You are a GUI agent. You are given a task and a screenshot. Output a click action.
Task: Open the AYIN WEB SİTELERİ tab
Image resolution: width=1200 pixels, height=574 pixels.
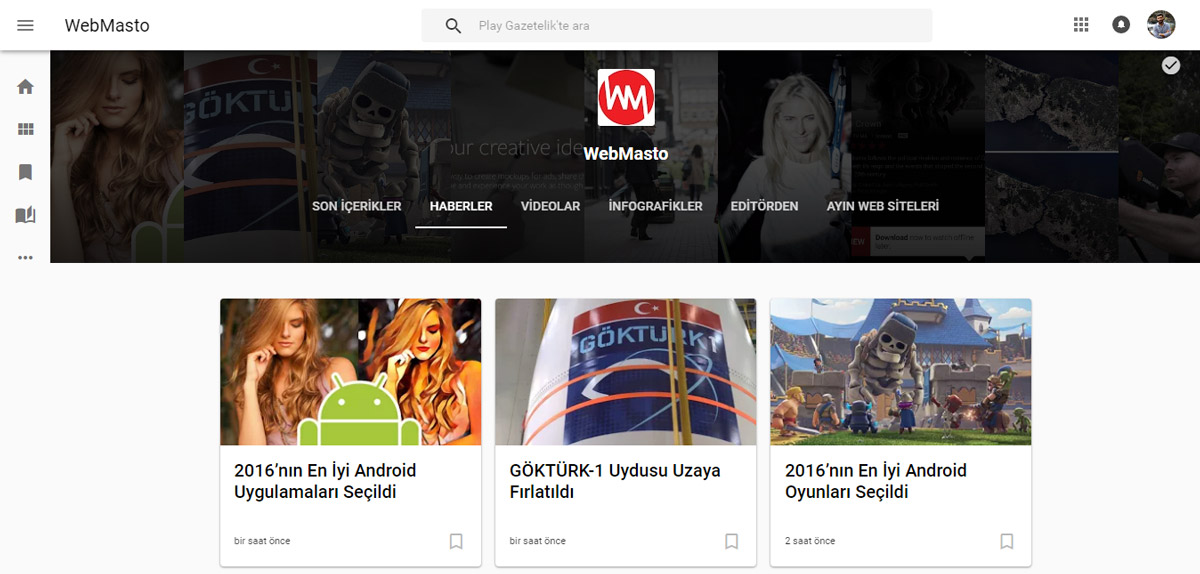(x=883, y=207)
